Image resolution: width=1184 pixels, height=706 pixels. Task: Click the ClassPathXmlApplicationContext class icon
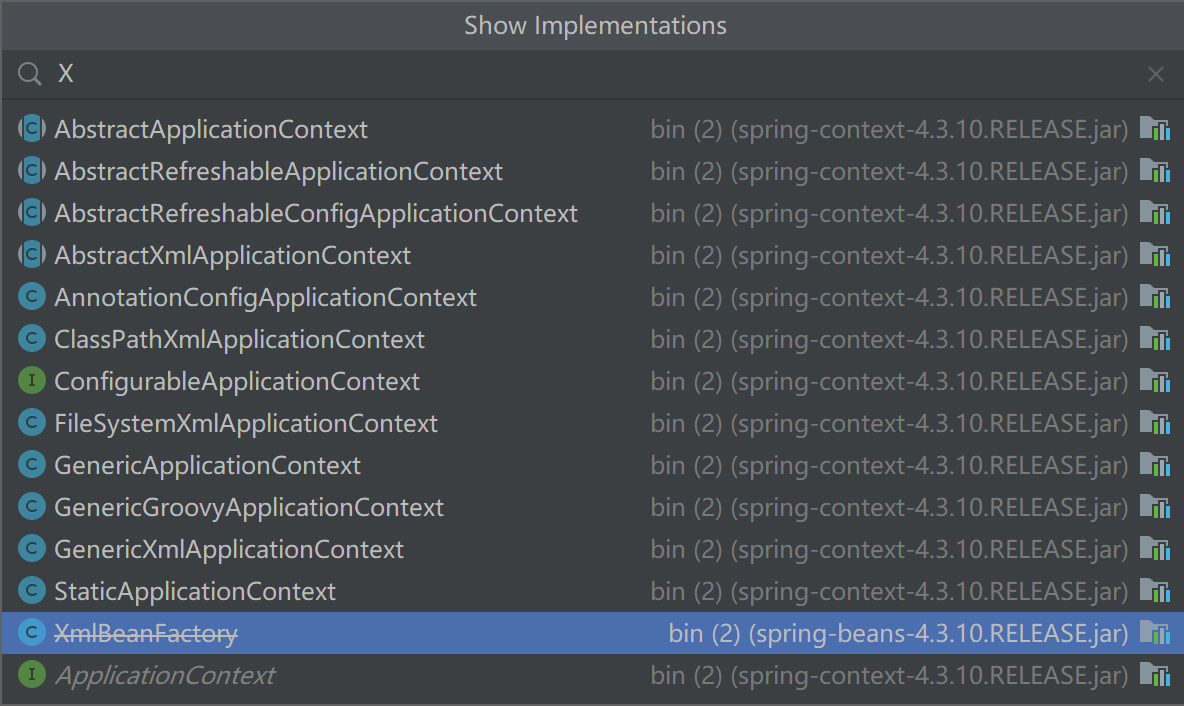tap(32, 339)
